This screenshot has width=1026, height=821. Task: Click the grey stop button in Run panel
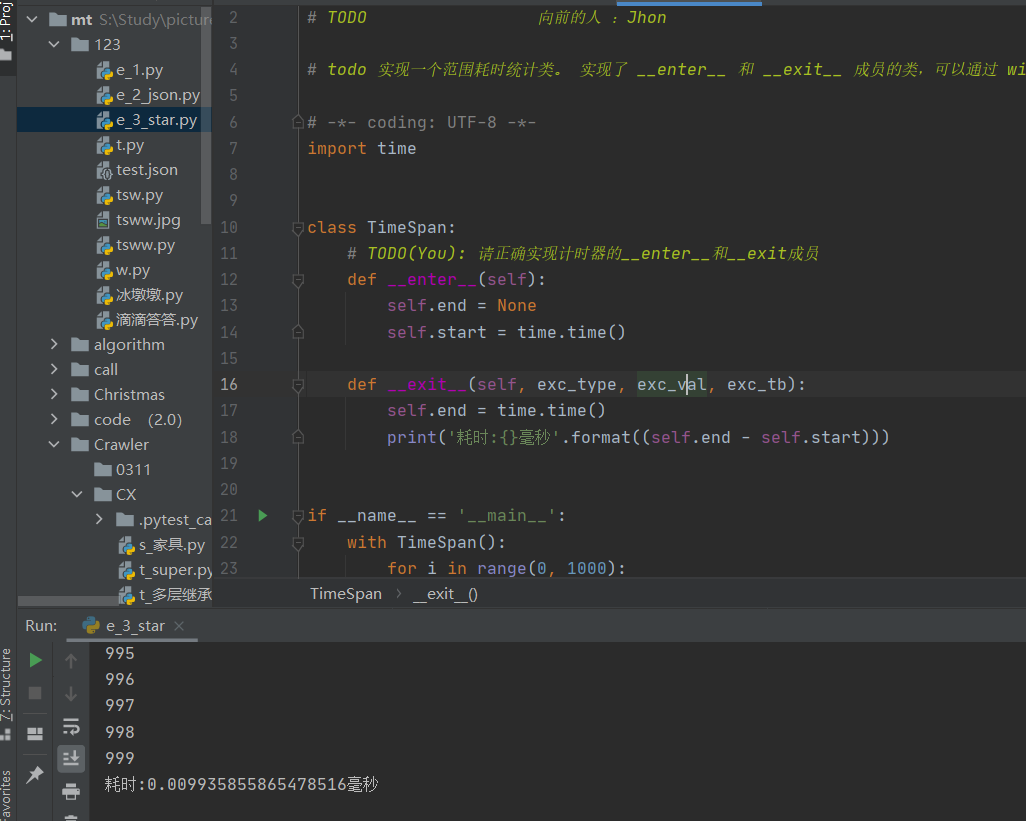point(35,693)
